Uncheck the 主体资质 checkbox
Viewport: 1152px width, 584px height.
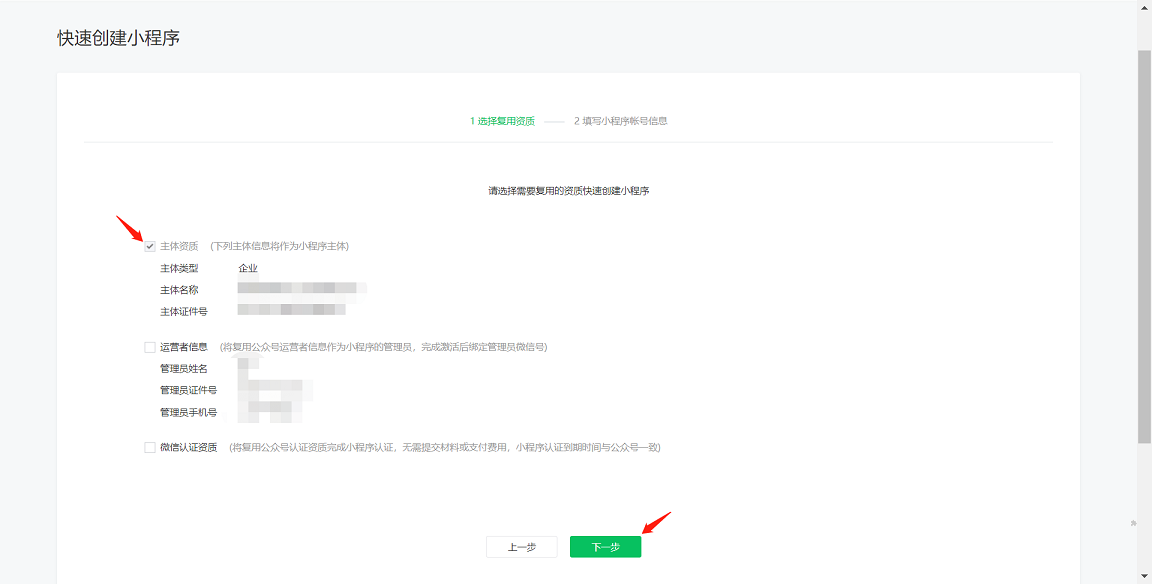(150, 246)
